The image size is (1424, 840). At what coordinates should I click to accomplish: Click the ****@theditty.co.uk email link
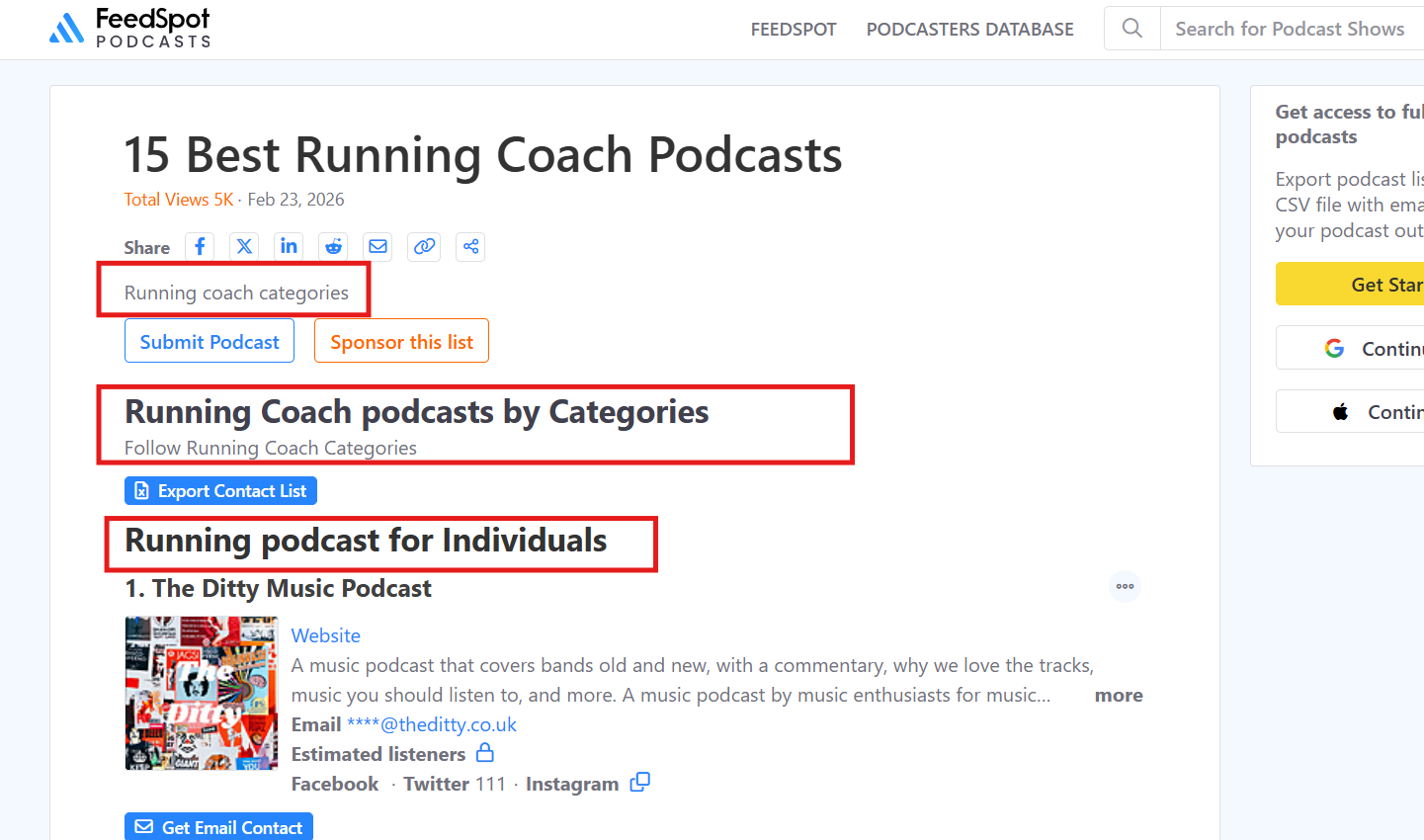click(x=432, y=724)
